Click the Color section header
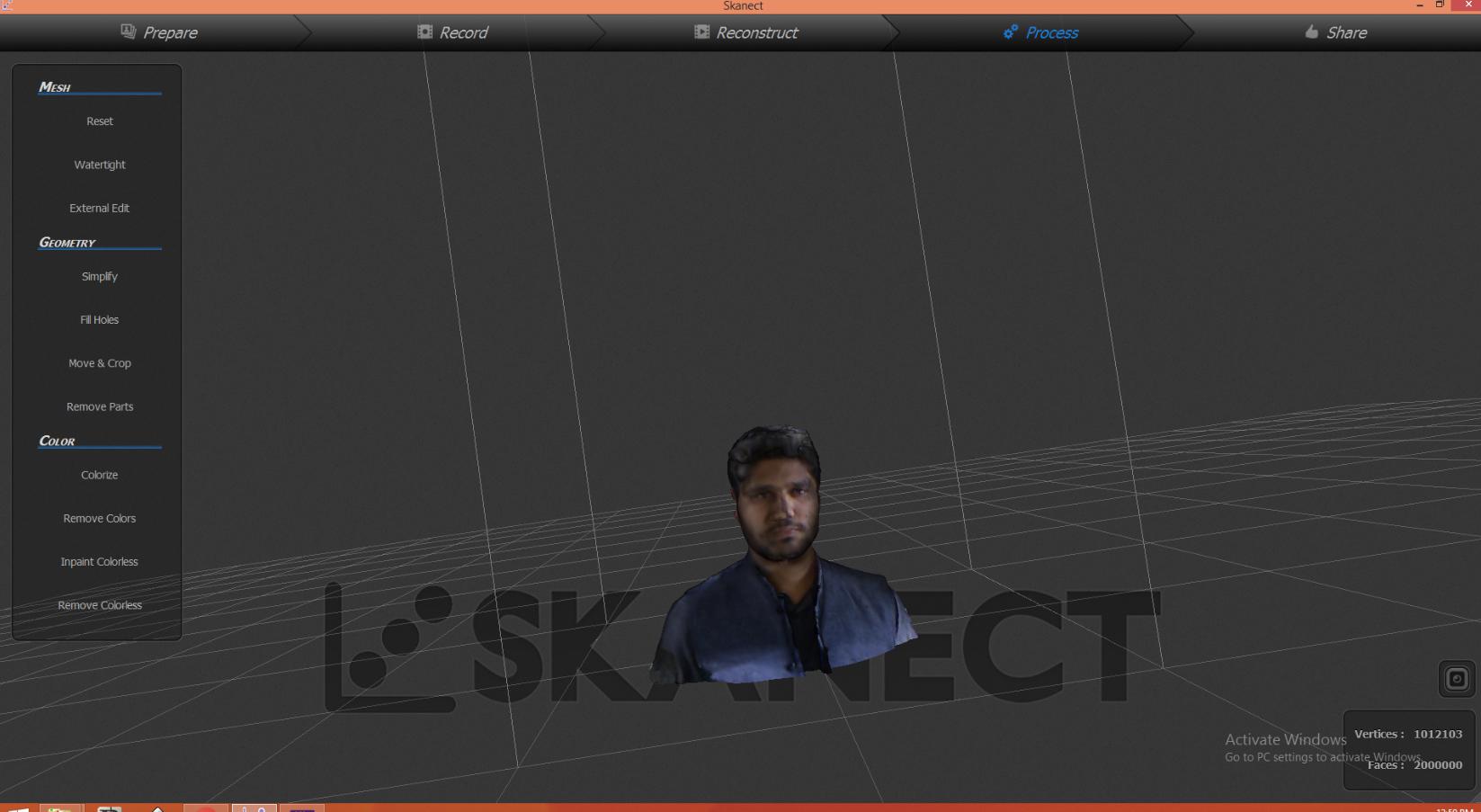 tap(57, 442)
